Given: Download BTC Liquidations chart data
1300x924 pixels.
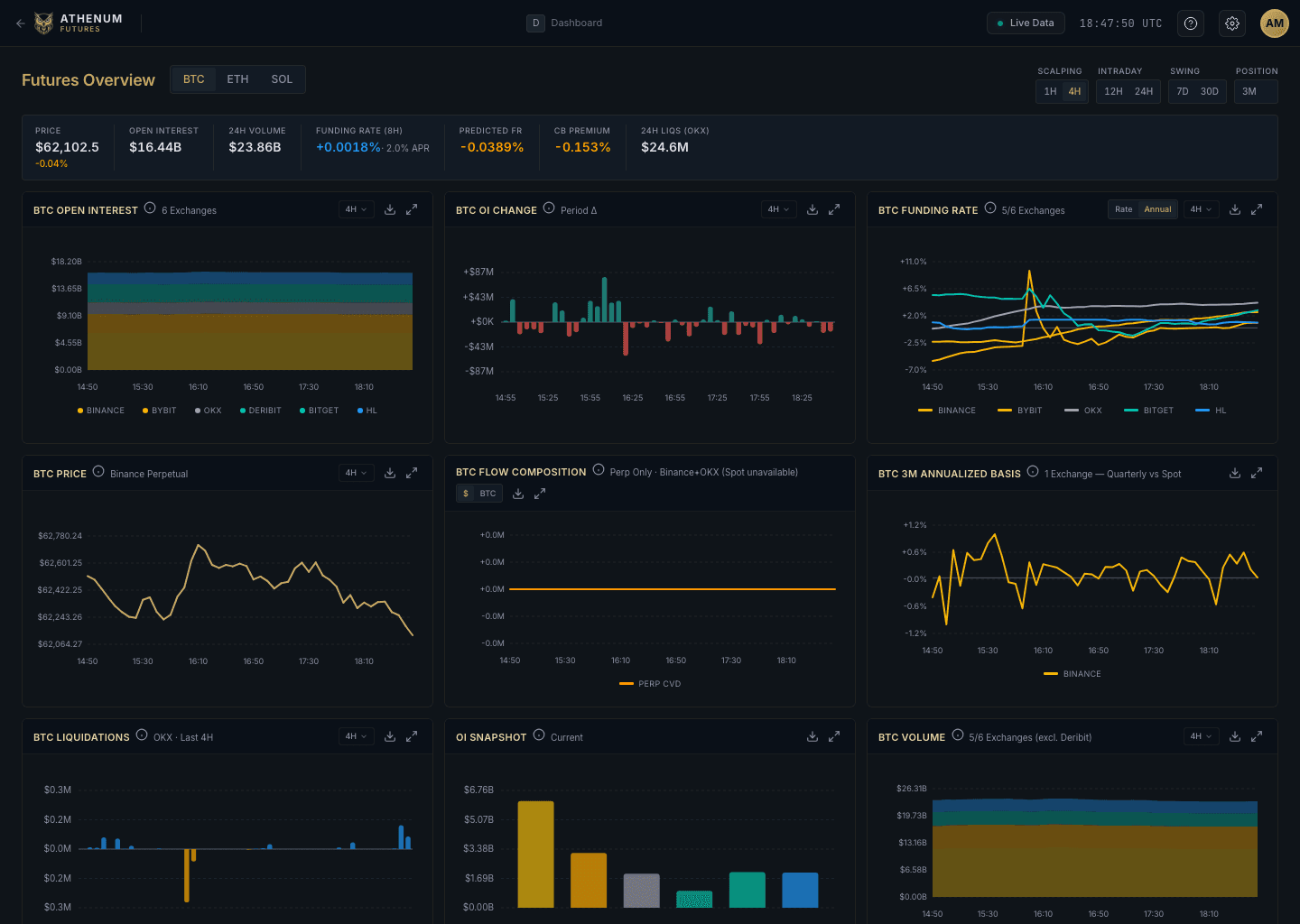Looking at the screenshot, I should click(x=390, y=736).
